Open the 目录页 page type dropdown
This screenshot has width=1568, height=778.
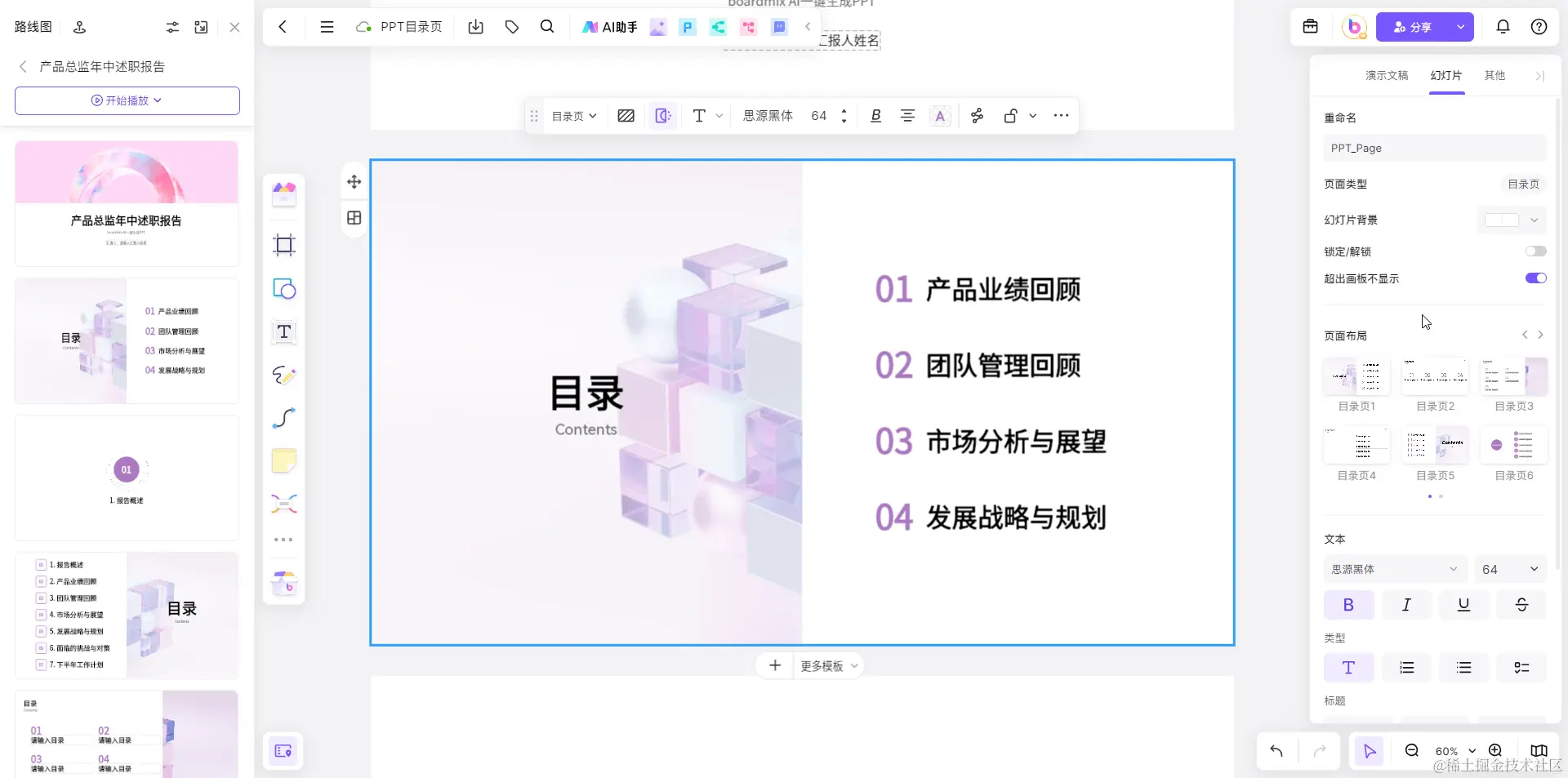click(x=574, y=116)
